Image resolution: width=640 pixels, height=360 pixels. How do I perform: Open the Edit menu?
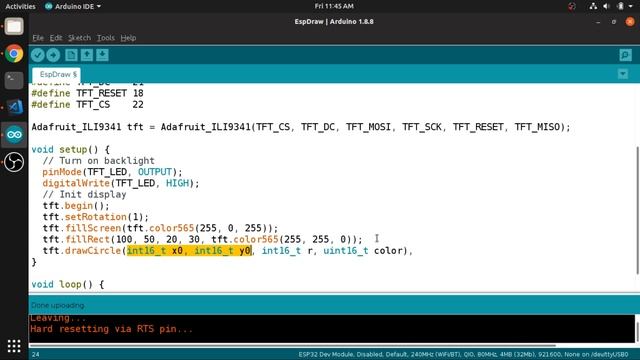click(56, 38)
